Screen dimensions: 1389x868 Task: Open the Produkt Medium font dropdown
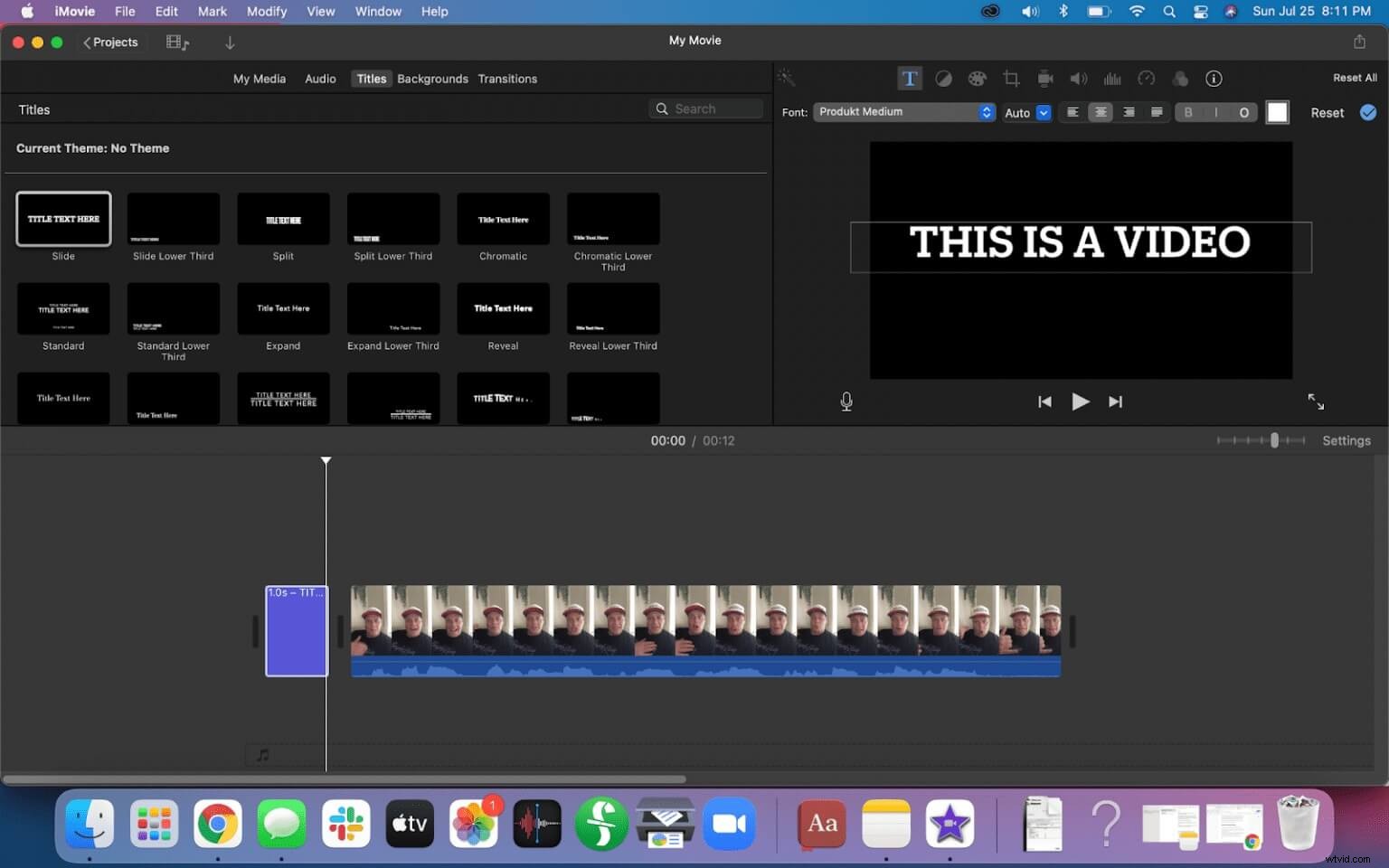903,112
